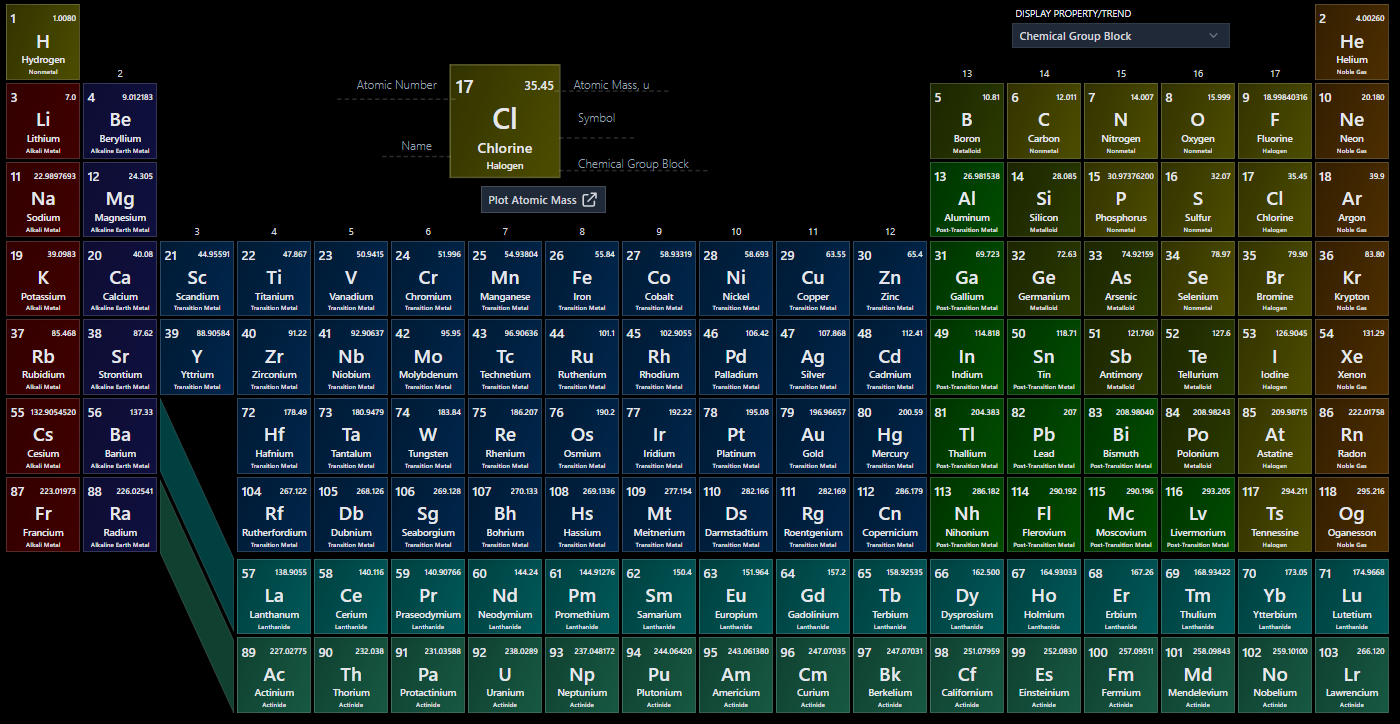Select the Gadolinium tile
Viewport: 1400px width, 724px height.
[813, 597]
